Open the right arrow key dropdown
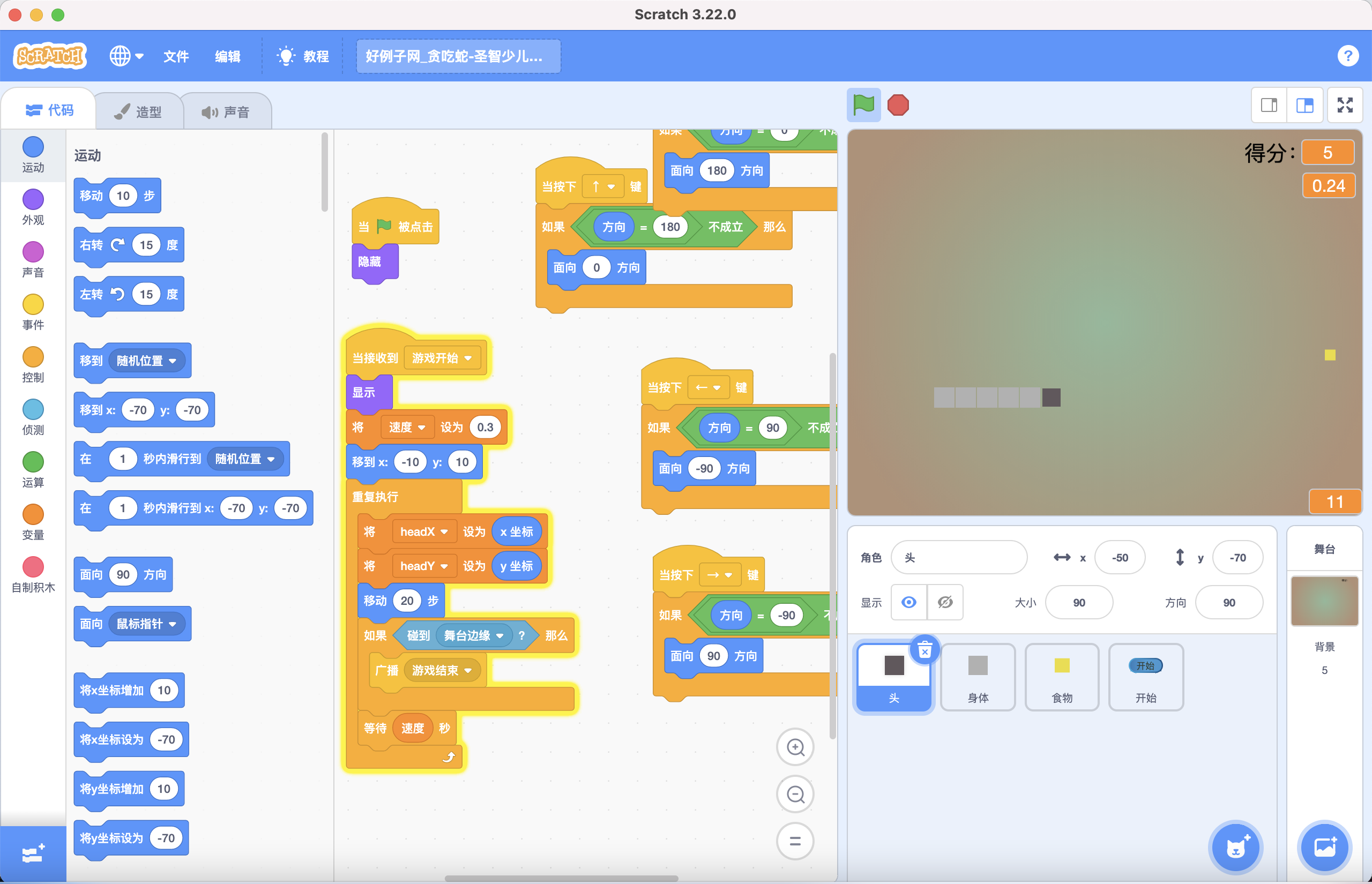This screenshot has width=1372, height=884. point(719,574)
